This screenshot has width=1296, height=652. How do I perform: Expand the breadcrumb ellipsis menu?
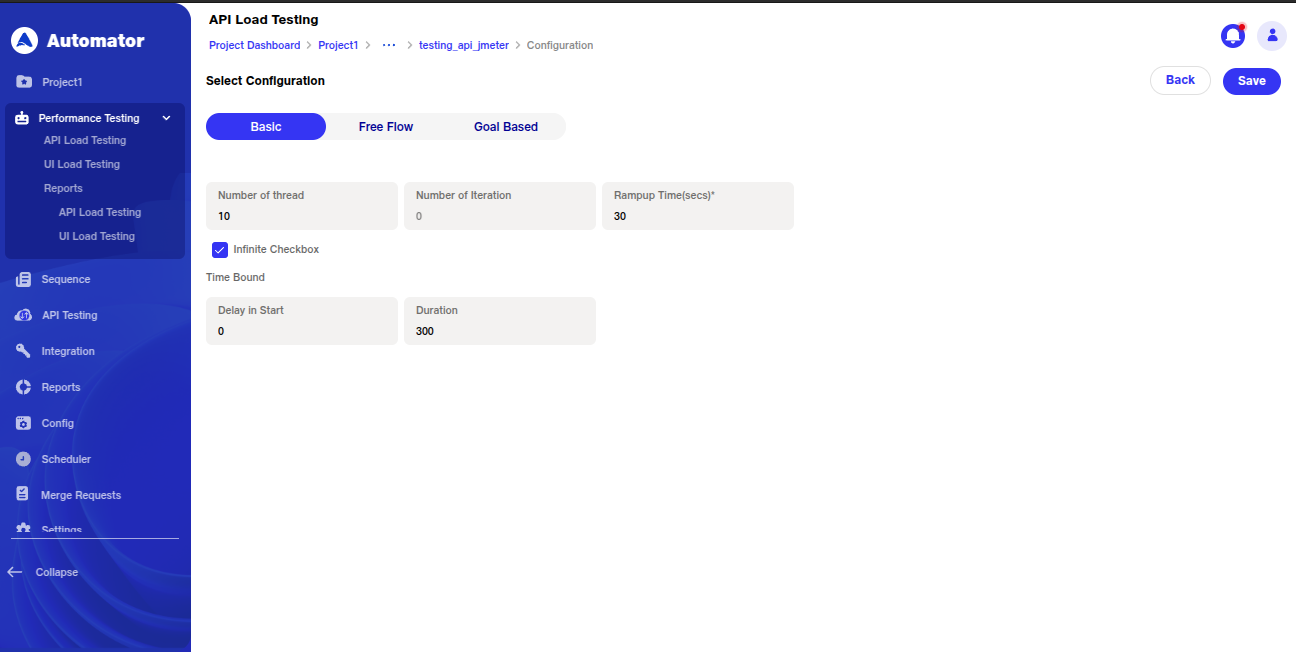click(x=389, y=45)
